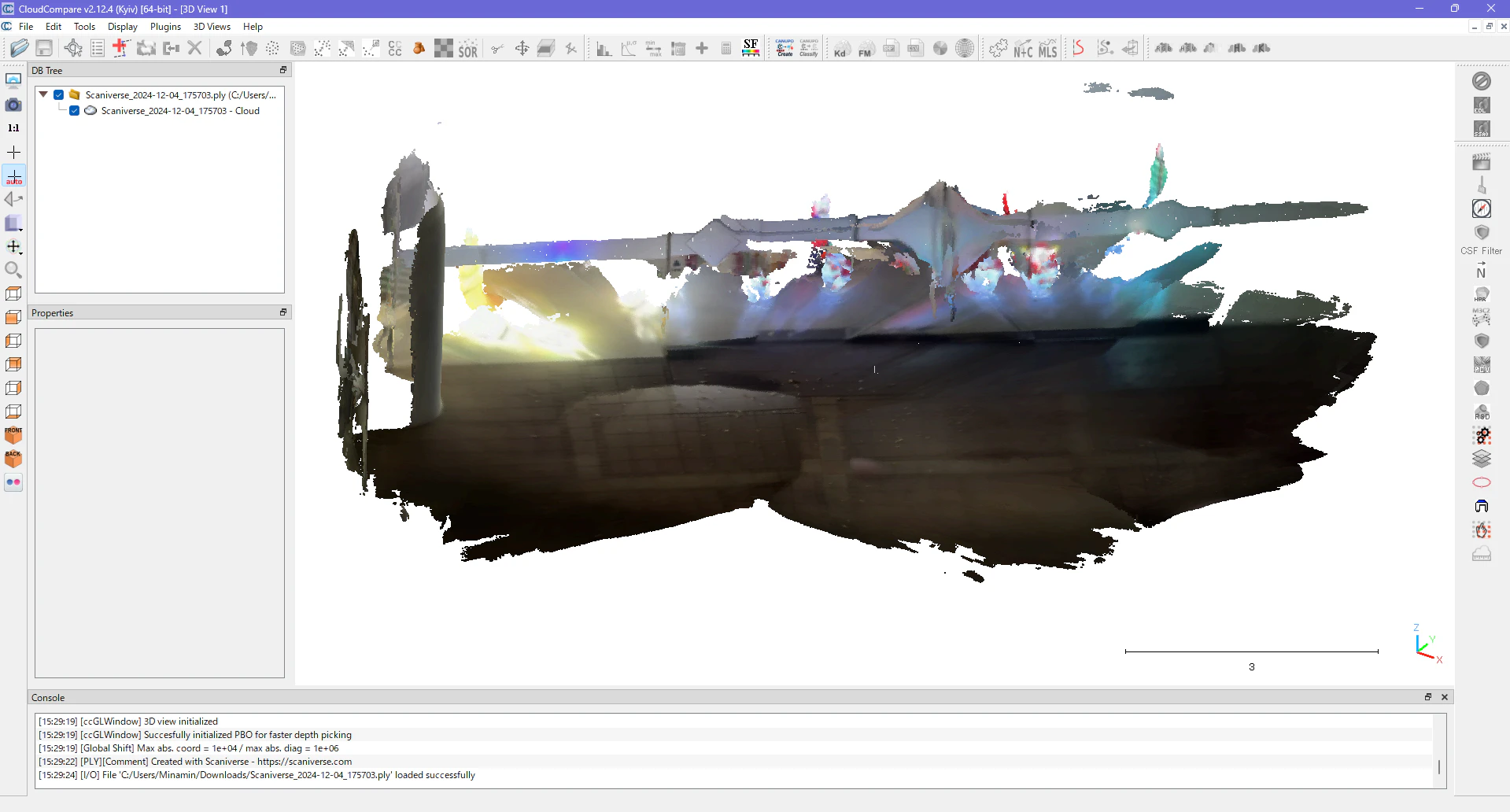Image resolution: width=1510 pixels, height=812 pixels.
Task: Click the Cross Section box icon
Action: point(546,49)
